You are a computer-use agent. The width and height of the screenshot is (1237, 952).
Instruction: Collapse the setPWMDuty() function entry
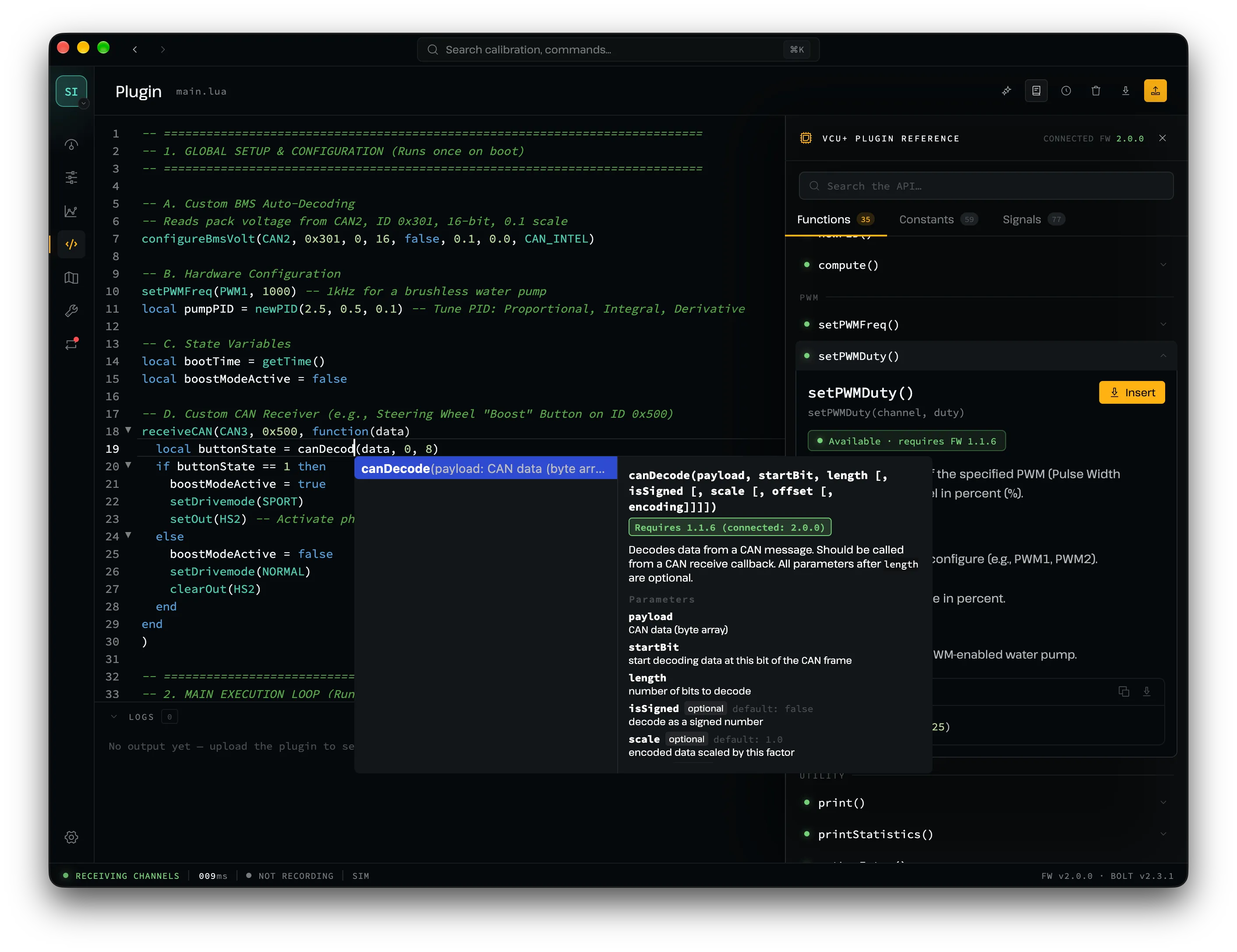986,356
